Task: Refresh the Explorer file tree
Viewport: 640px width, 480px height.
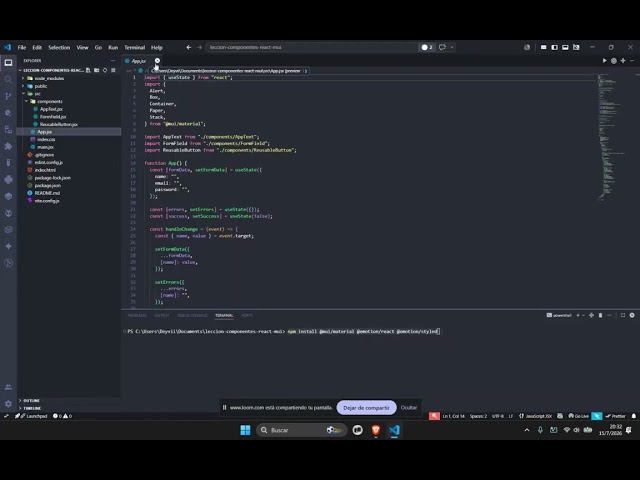Action: click(x=105, y=70)
